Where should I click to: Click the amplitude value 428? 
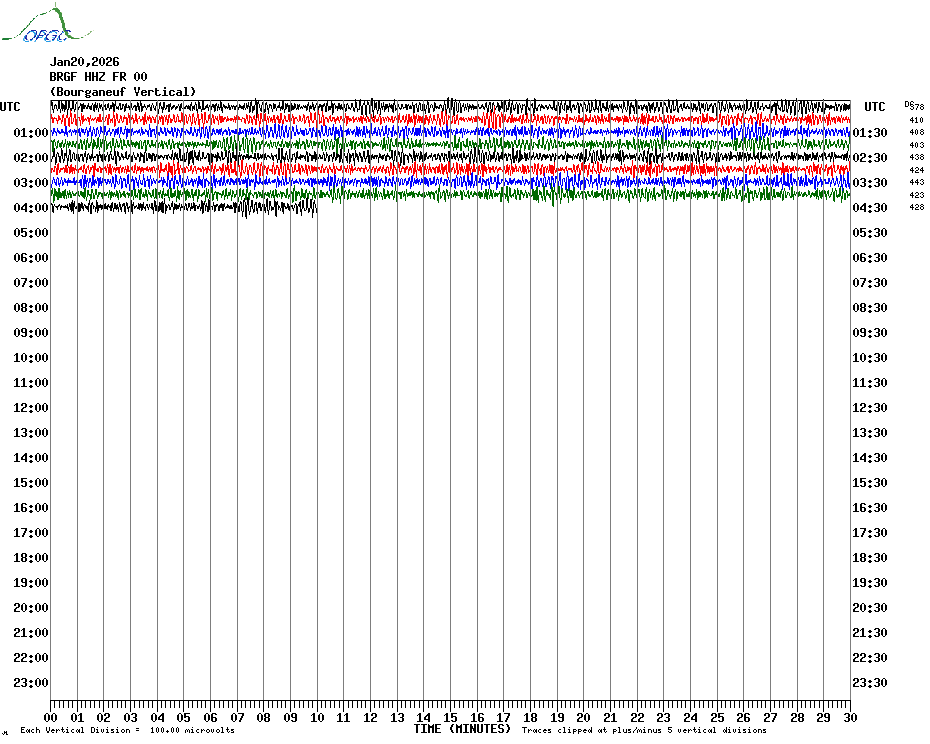pos(916,207)
